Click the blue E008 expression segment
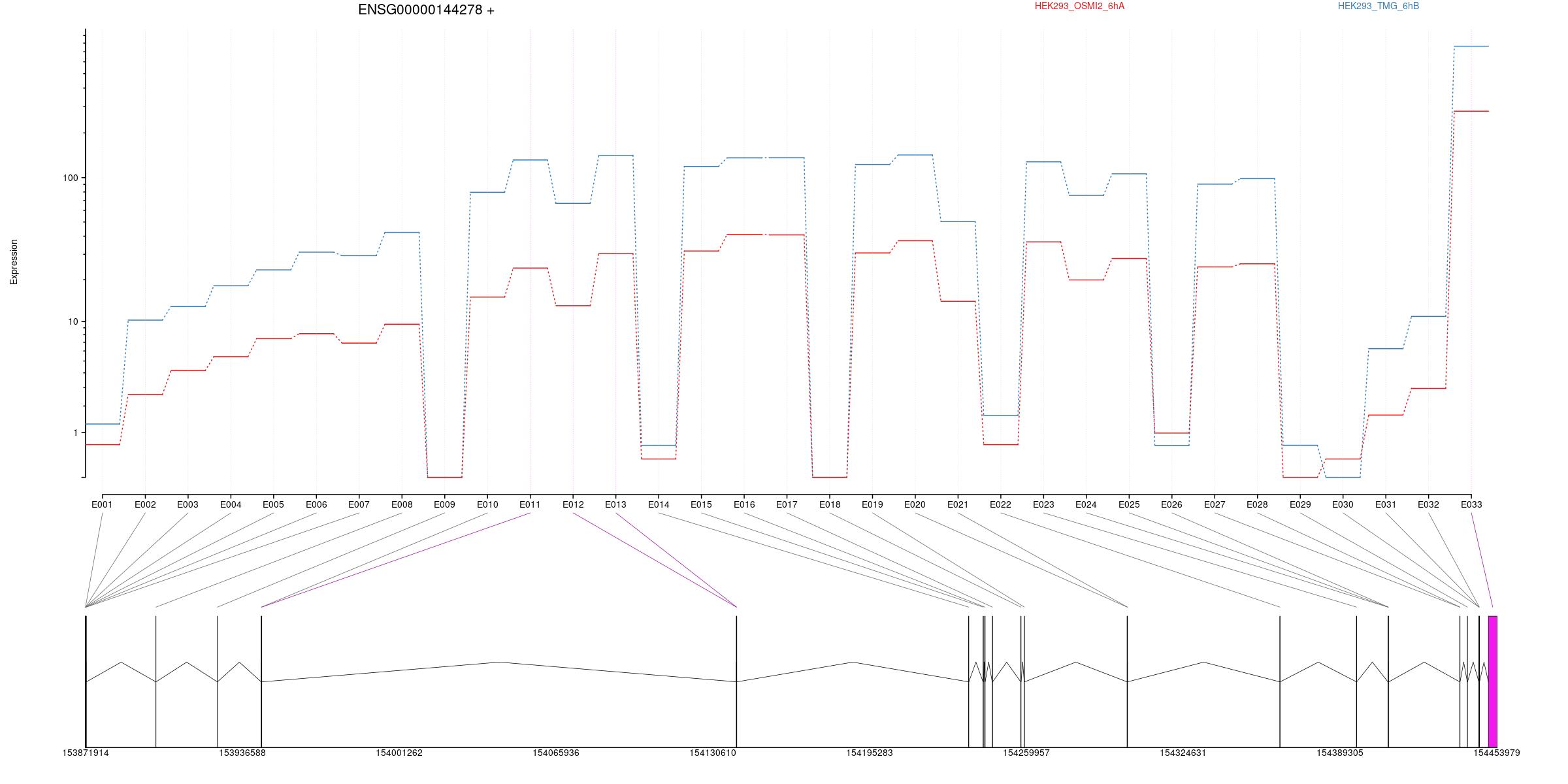 402,232
